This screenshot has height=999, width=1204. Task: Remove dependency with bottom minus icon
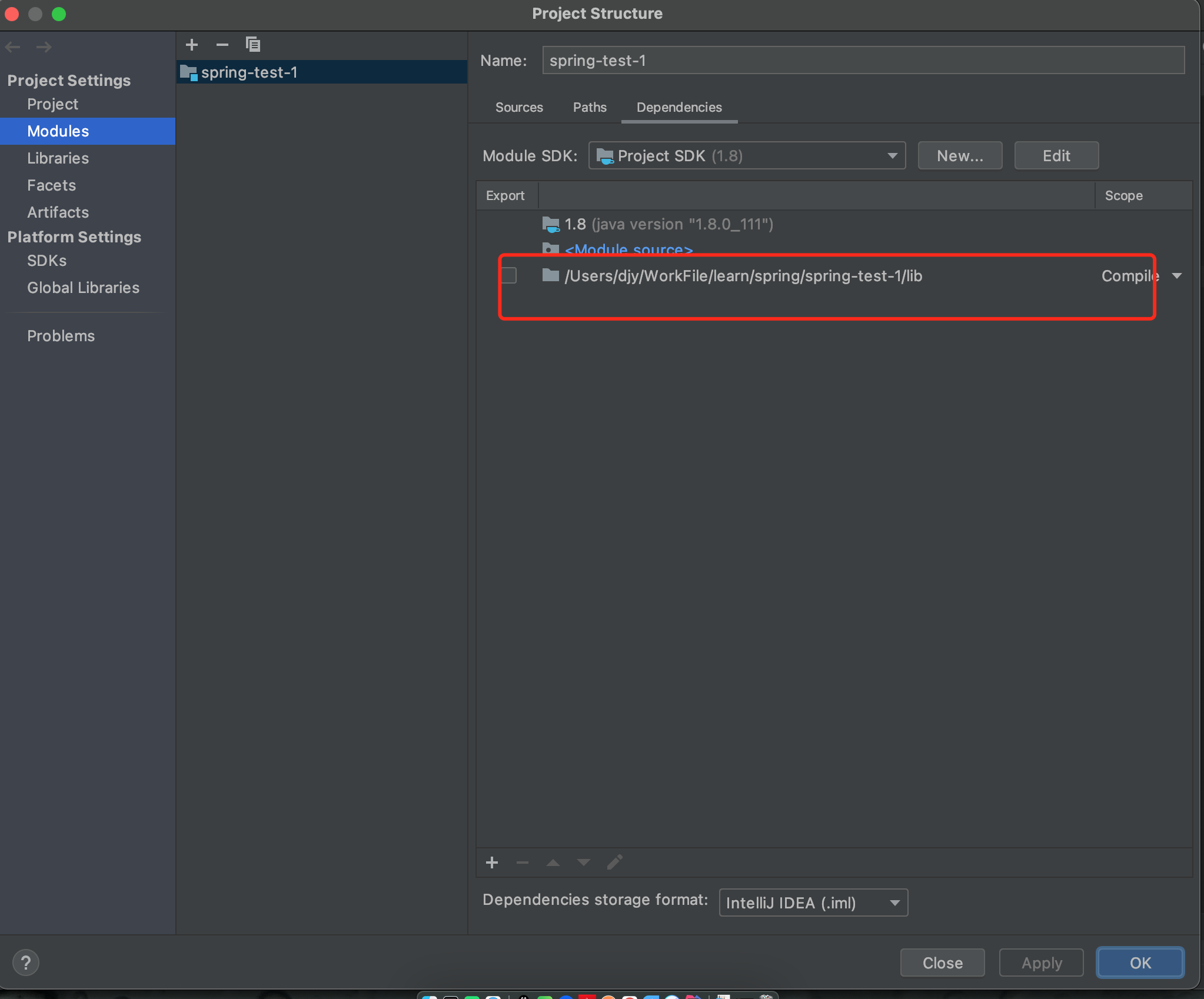pos(523,863)
